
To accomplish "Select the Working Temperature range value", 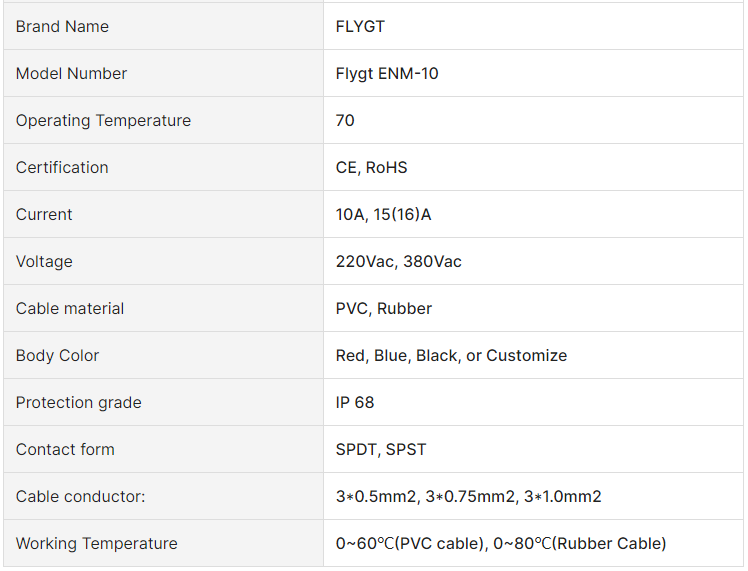I will click(500, 544).
